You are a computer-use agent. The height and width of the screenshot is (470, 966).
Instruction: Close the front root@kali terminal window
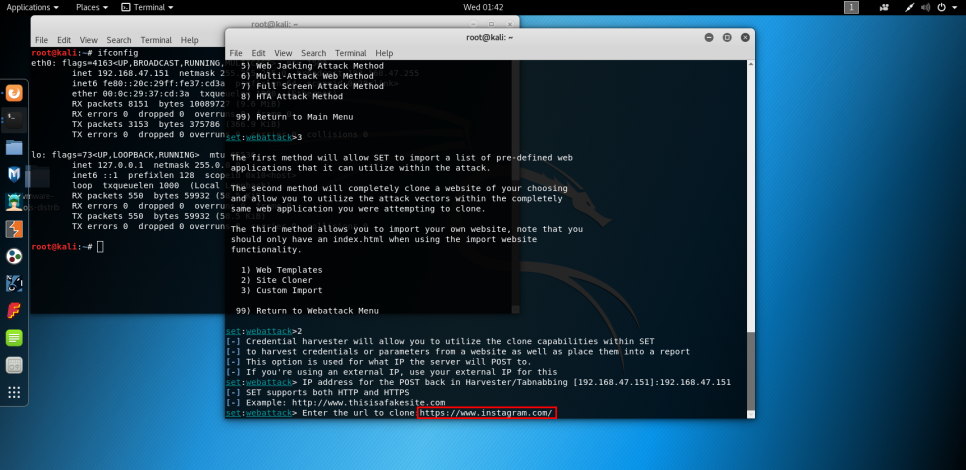pyautogui.click(x=745, y=37)
